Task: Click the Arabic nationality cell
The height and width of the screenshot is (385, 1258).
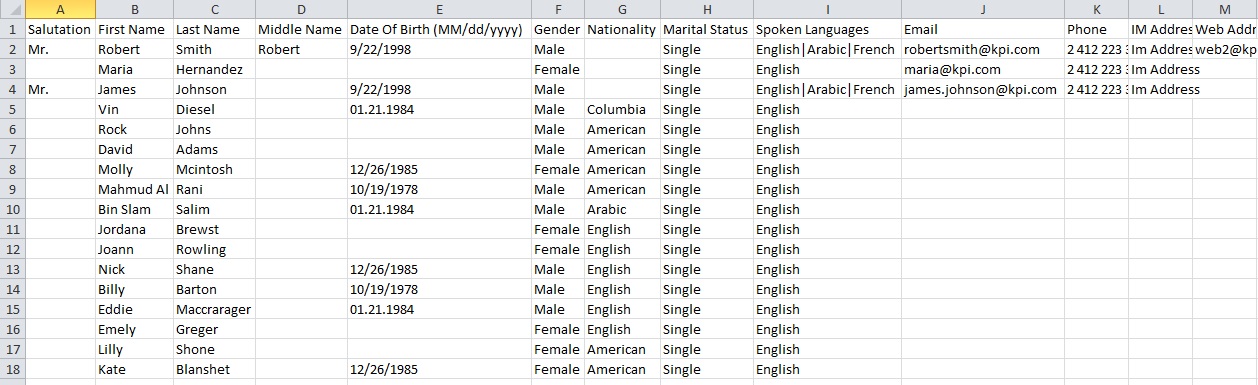Action: click(622, 209)
